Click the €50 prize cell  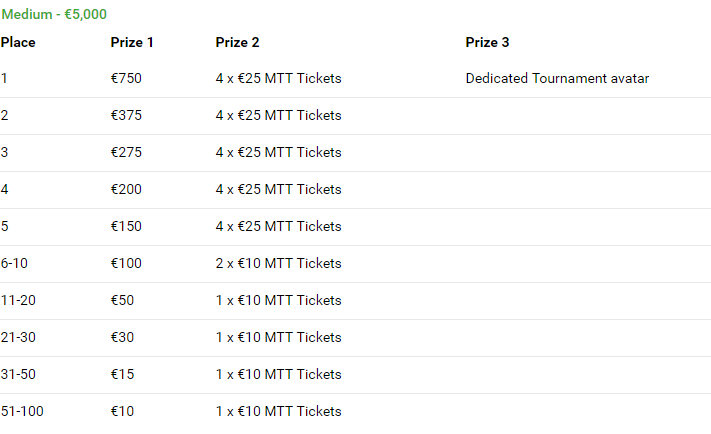click(x=122, y=300)
